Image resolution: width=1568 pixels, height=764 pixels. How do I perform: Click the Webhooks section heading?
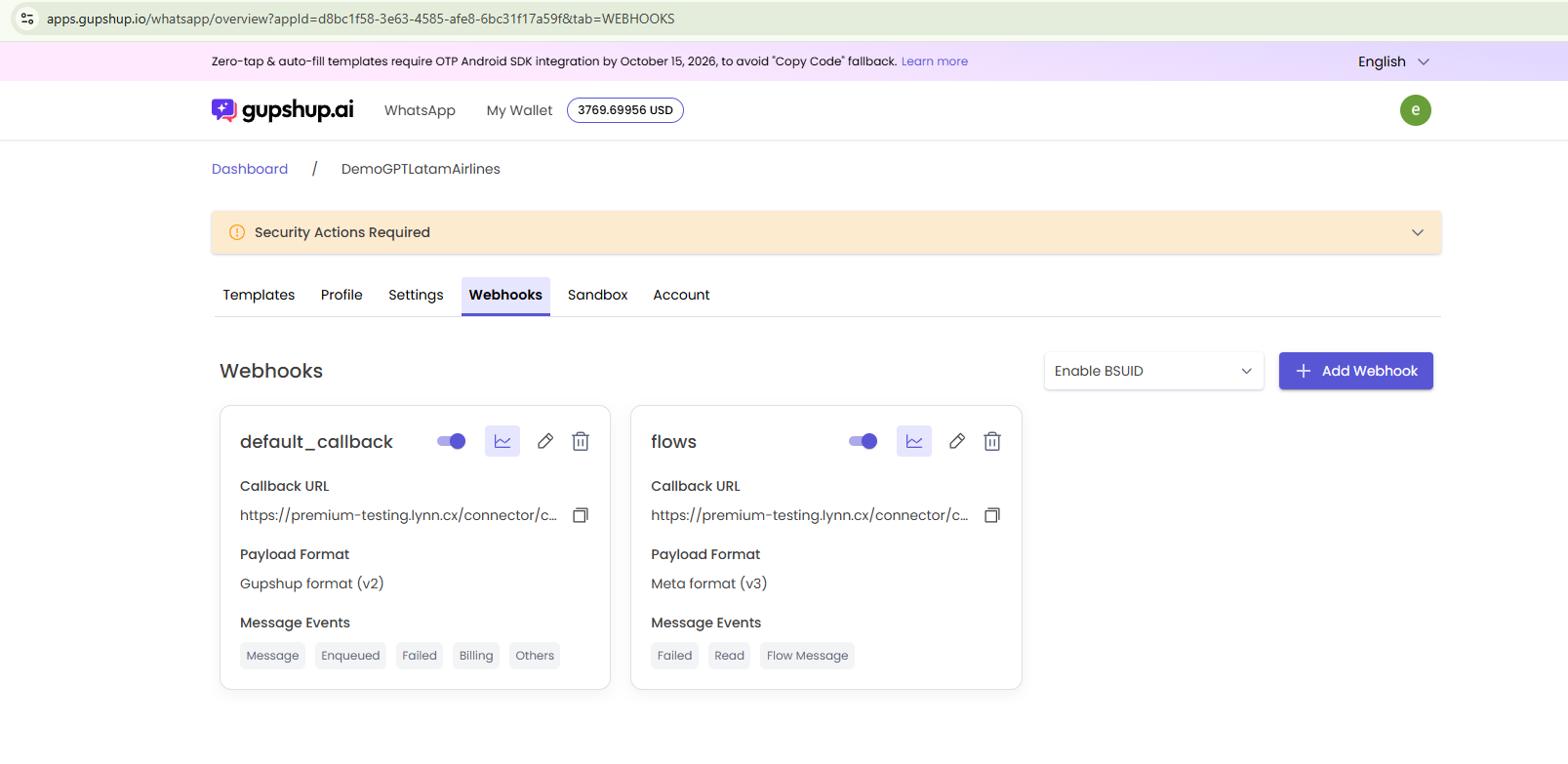click(x=271, y=371)
